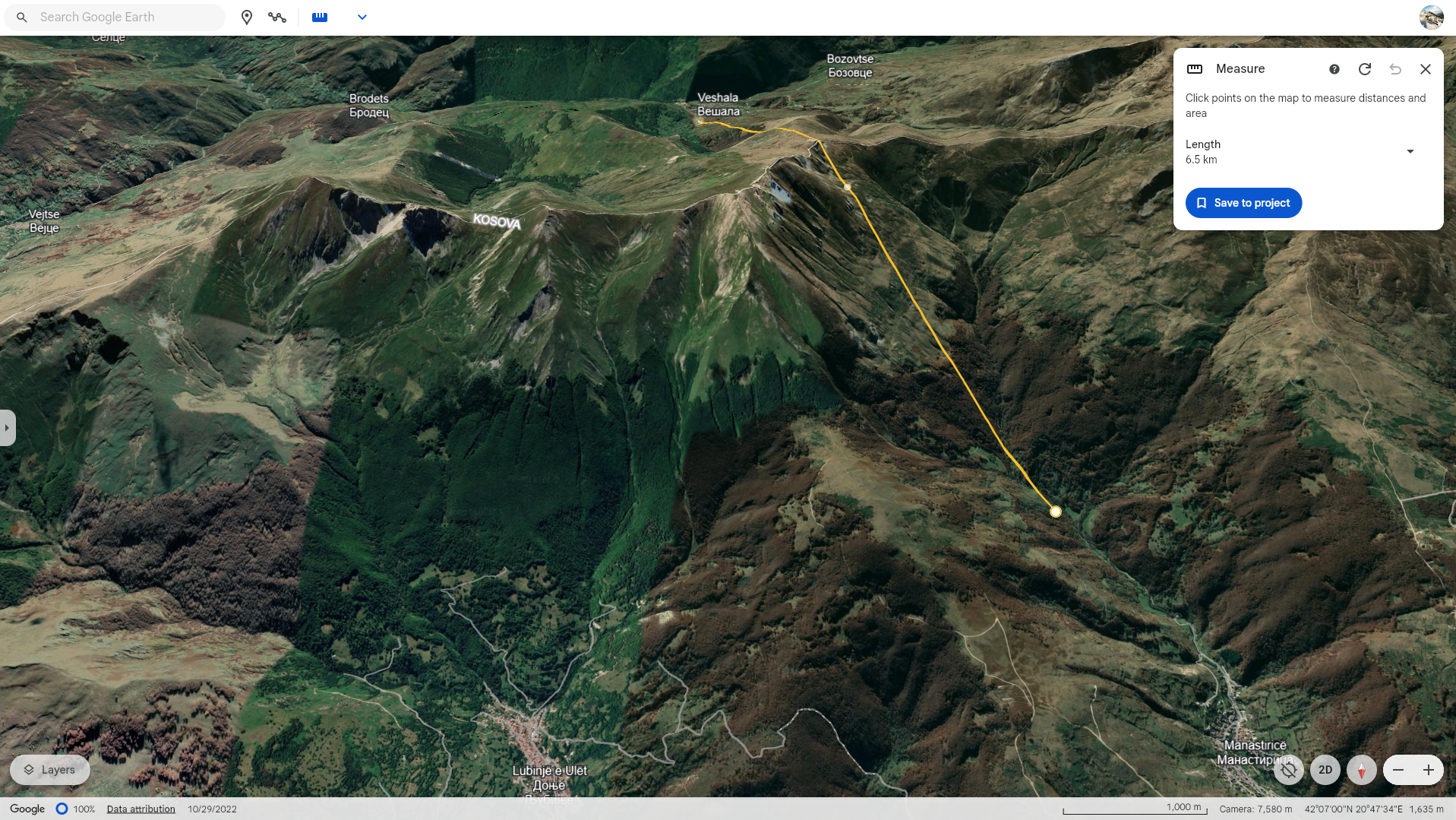
Task: Zoom out with the minus button
Action: point(1398,770)
